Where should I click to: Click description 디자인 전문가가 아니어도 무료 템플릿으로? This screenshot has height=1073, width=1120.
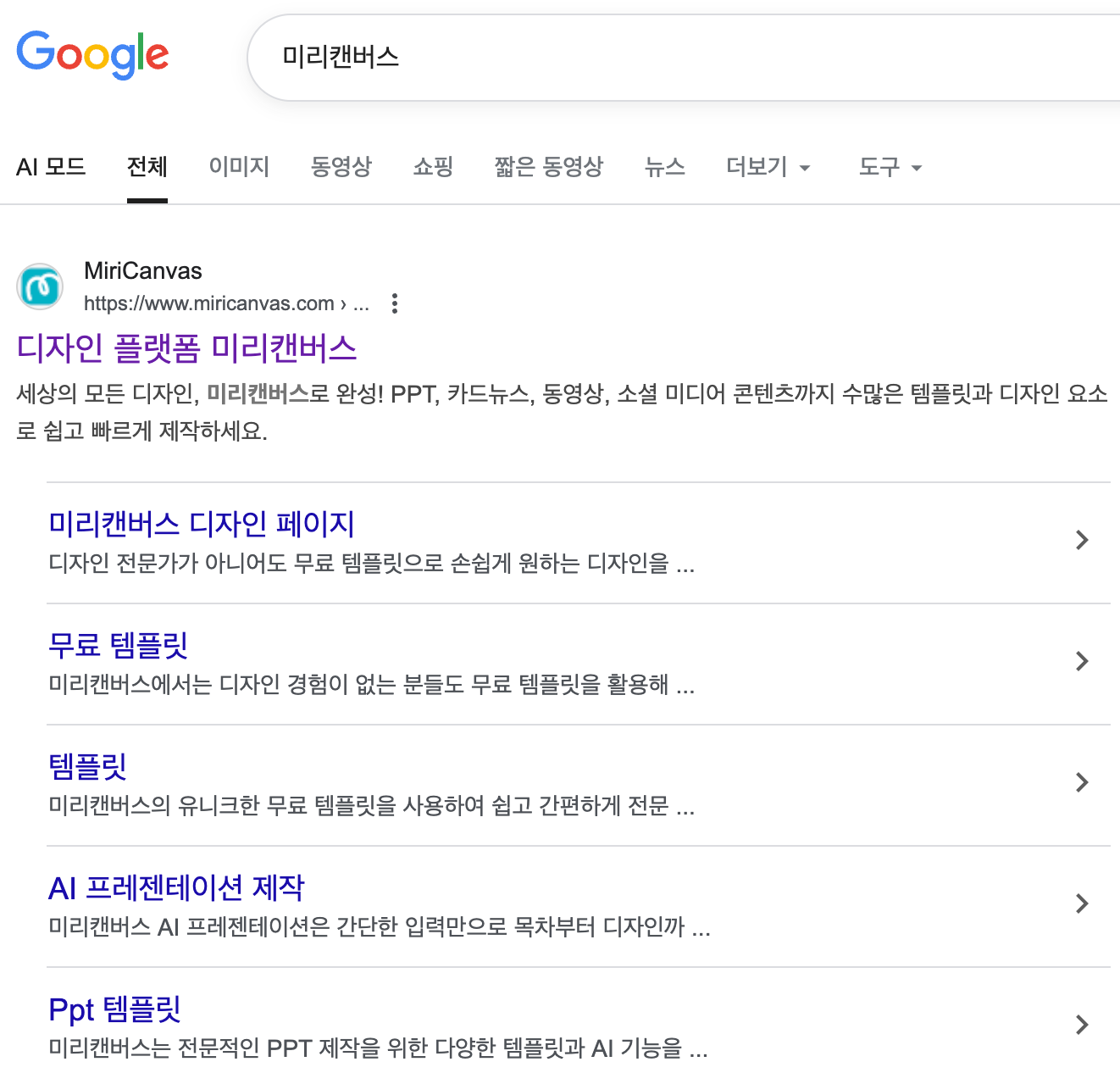[x=371, y=563]
